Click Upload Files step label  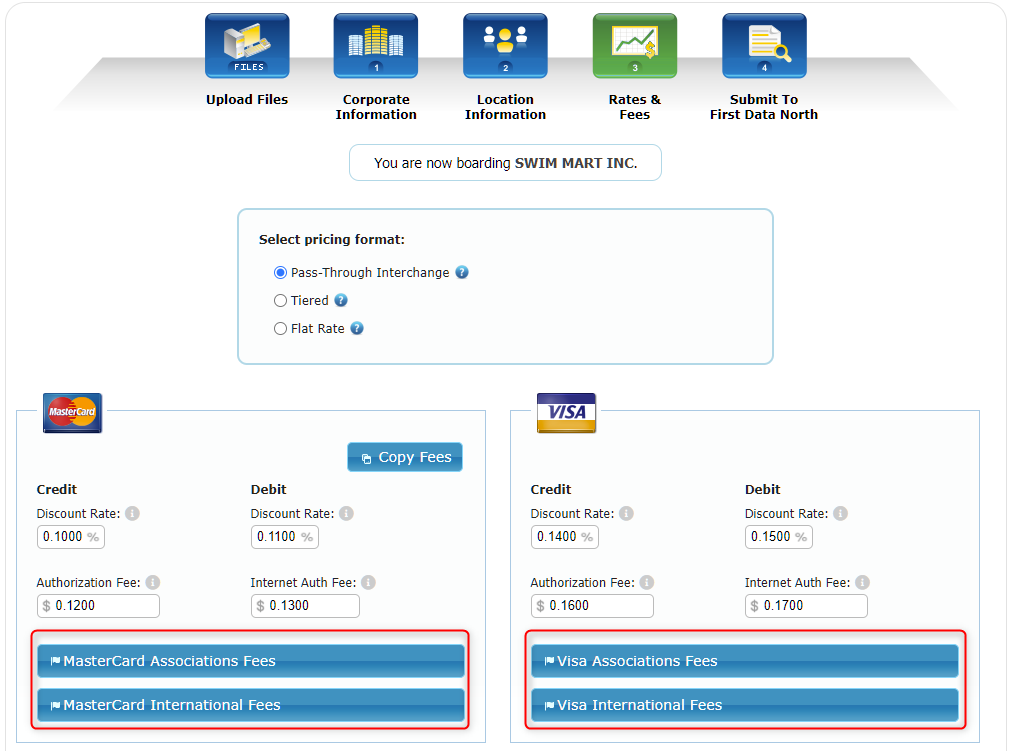(x=247, y=99)
